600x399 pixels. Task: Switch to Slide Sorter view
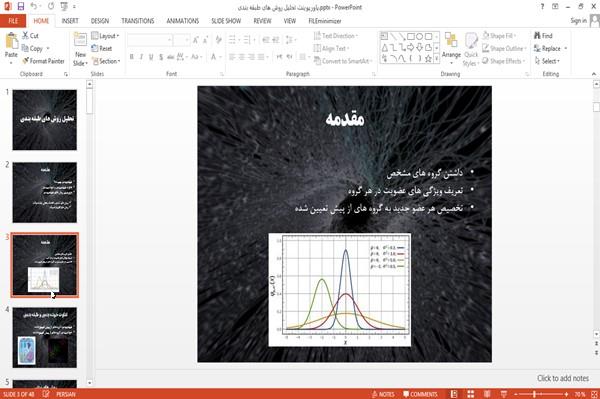coord(471,394)
